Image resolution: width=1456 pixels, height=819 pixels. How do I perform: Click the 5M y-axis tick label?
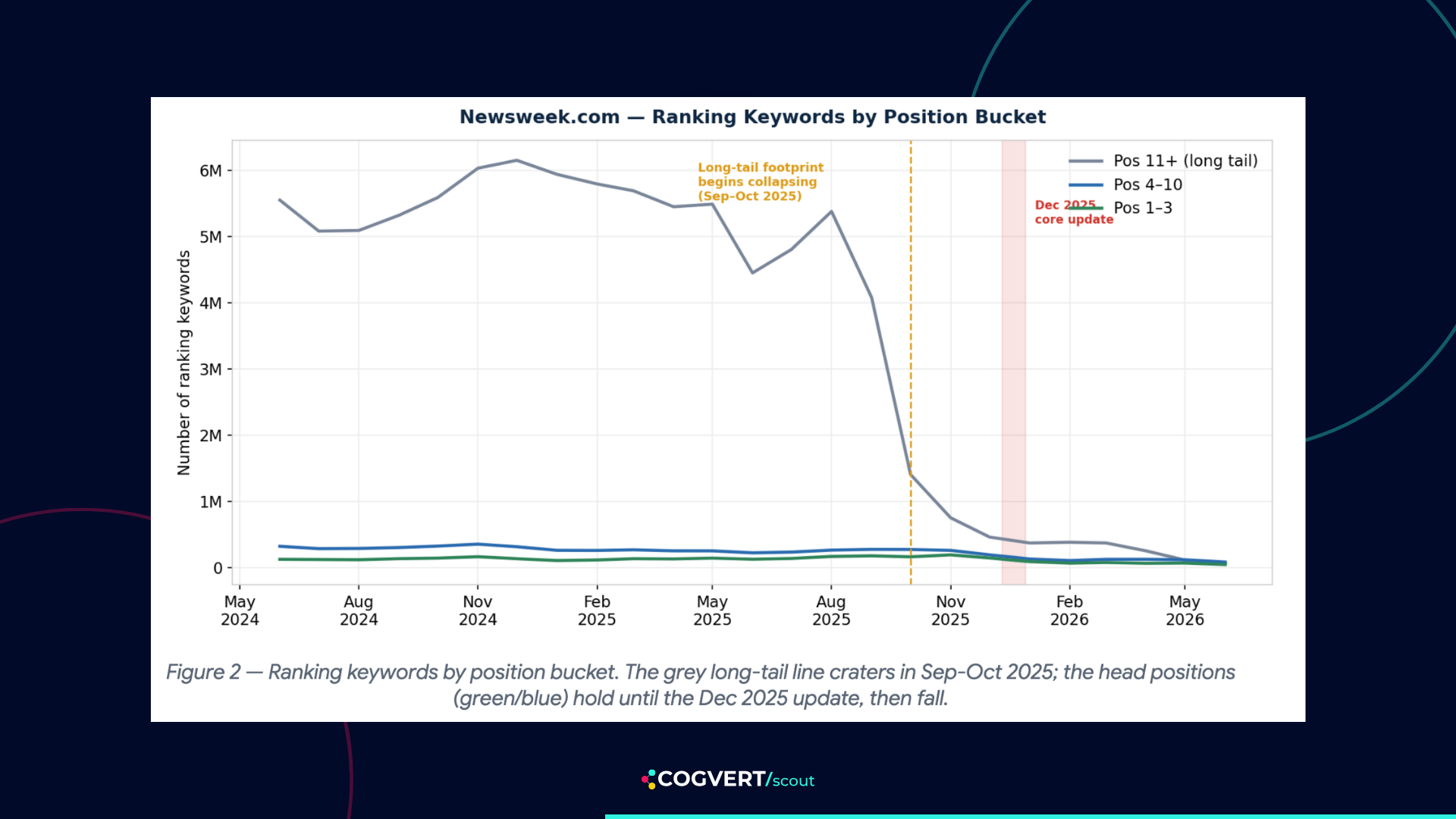coord(211,237)
